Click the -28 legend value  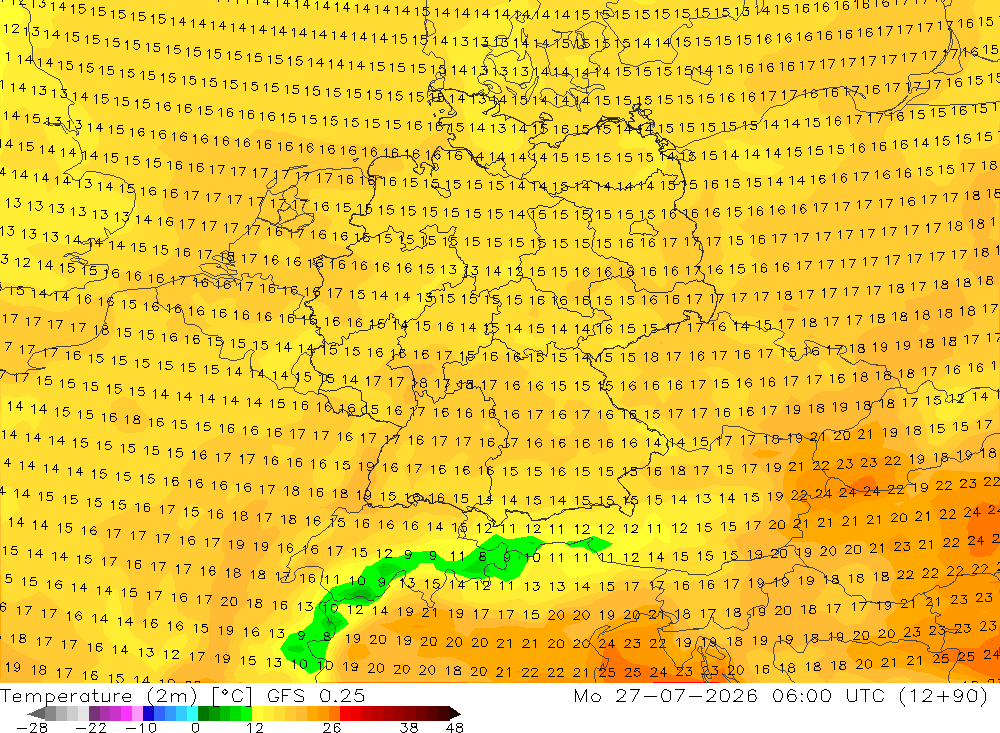coord(32,727)
